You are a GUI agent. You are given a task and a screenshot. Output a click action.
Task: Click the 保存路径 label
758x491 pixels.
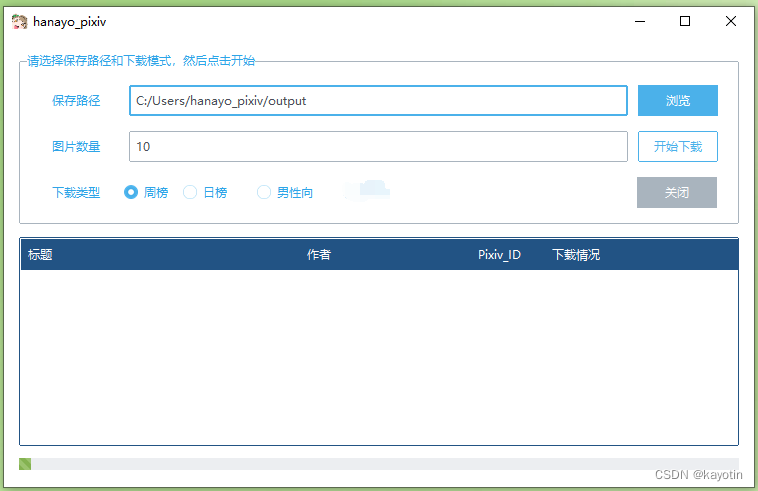[x=76, y=101]
